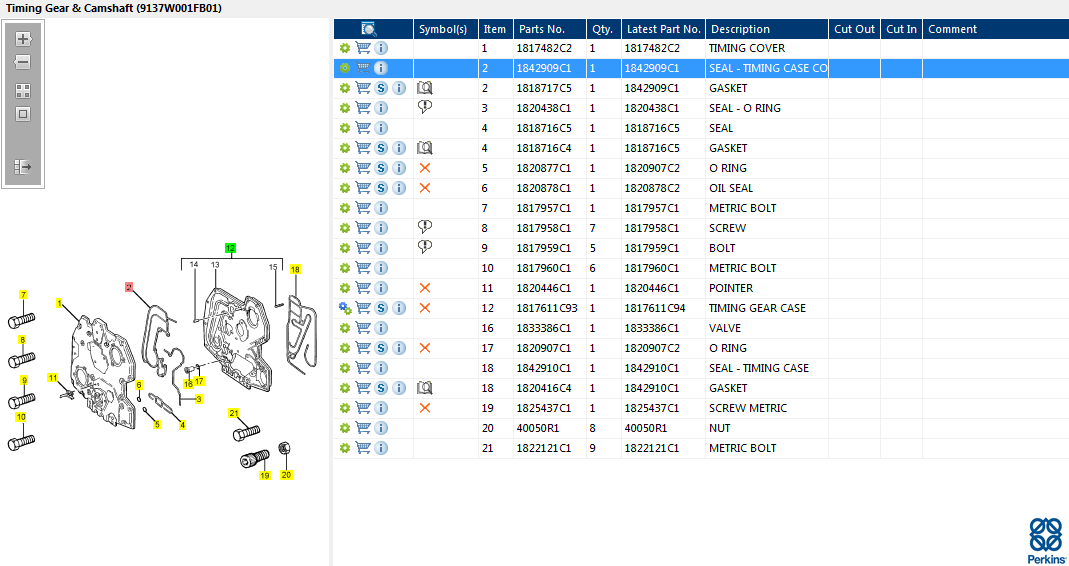The height and width of the screenshot is (566, 1069).
Task: Sort by Latest Part No. column header
Action: [x=663, y=29]
